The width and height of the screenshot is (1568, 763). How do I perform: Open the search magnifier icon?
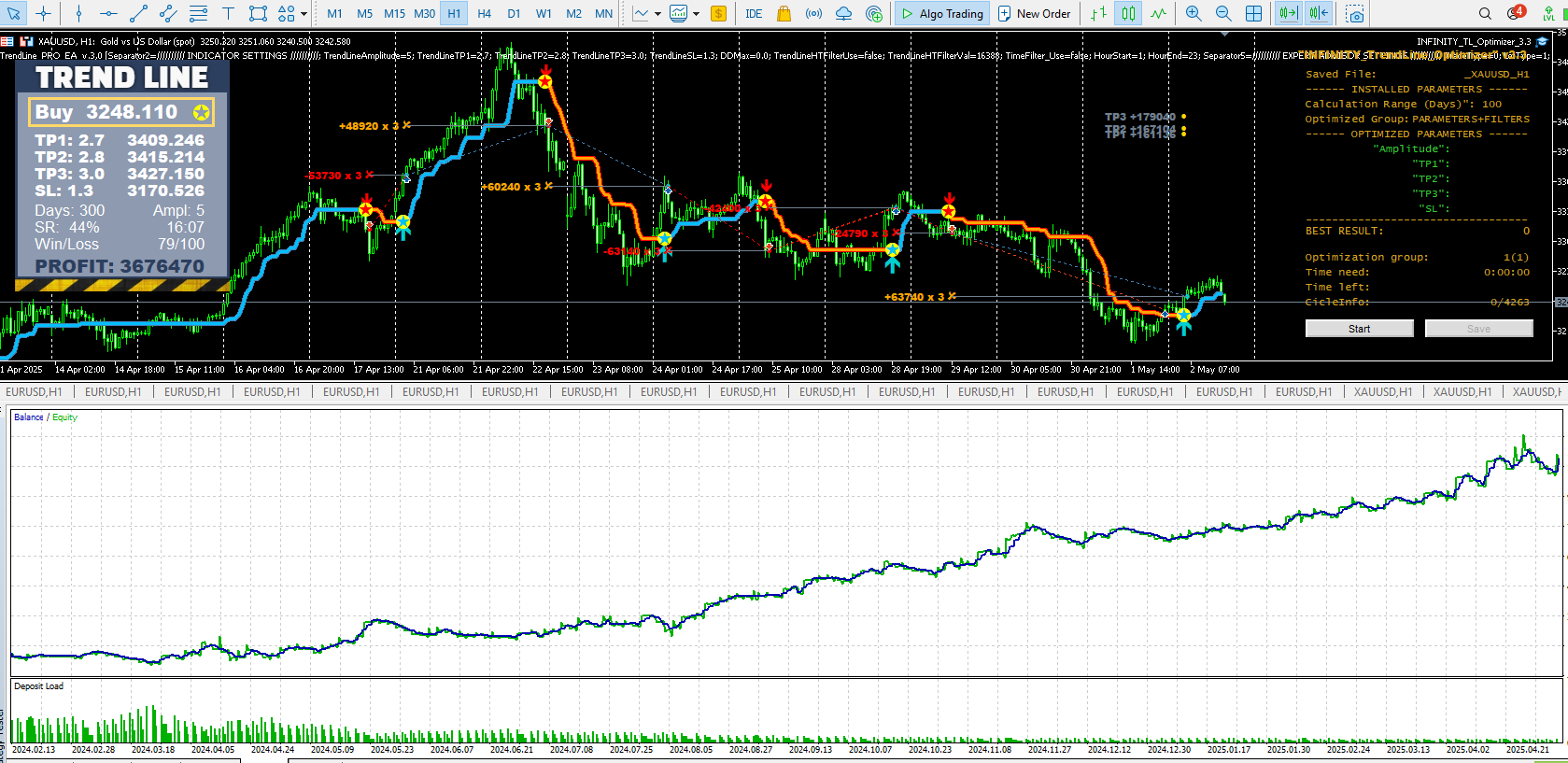(1485, 13)
